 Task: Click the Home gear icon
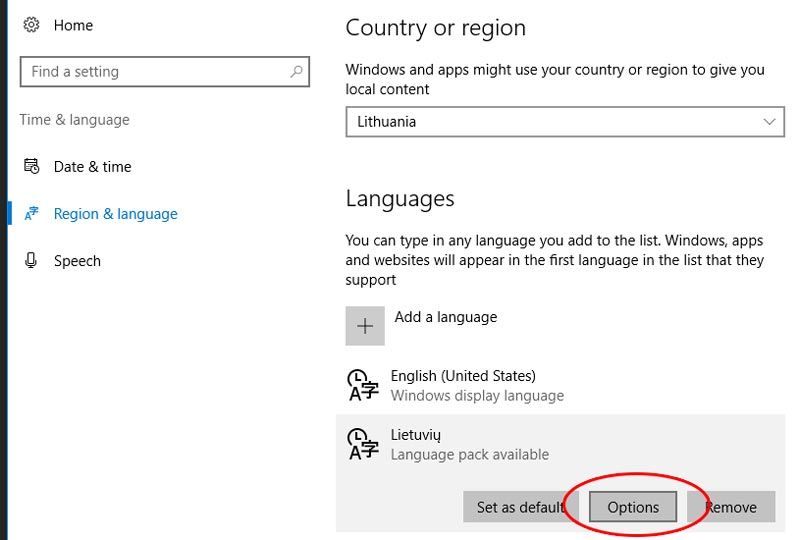click(x=31, y=24)
